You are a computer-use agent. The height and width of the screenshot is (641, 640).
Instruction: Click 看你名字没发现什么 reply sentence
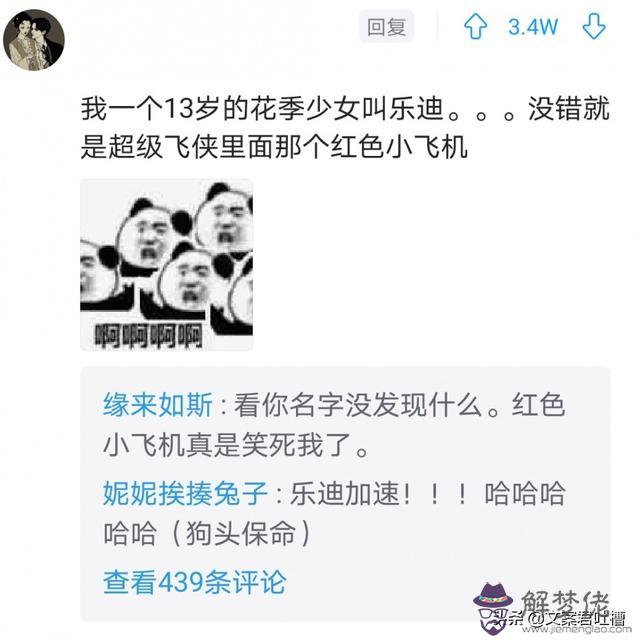point(358,405)
